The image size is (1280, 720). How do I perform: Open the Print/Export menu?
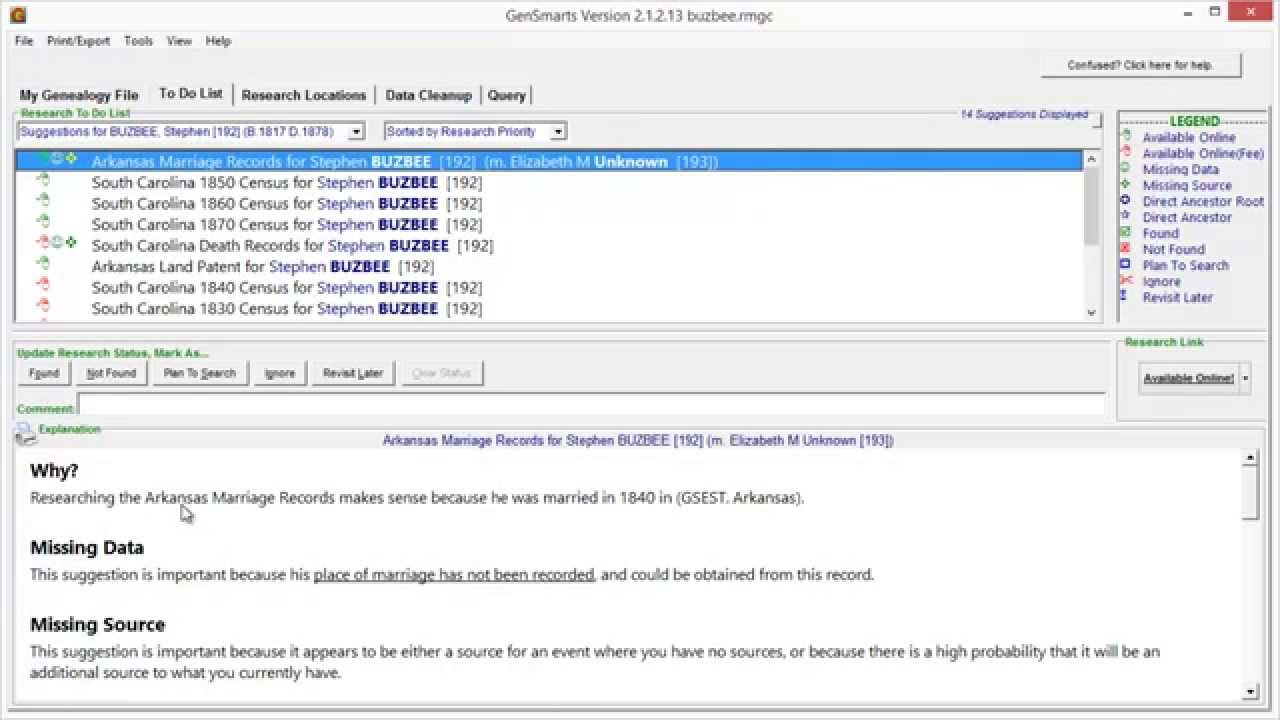[x=78, y=41]
